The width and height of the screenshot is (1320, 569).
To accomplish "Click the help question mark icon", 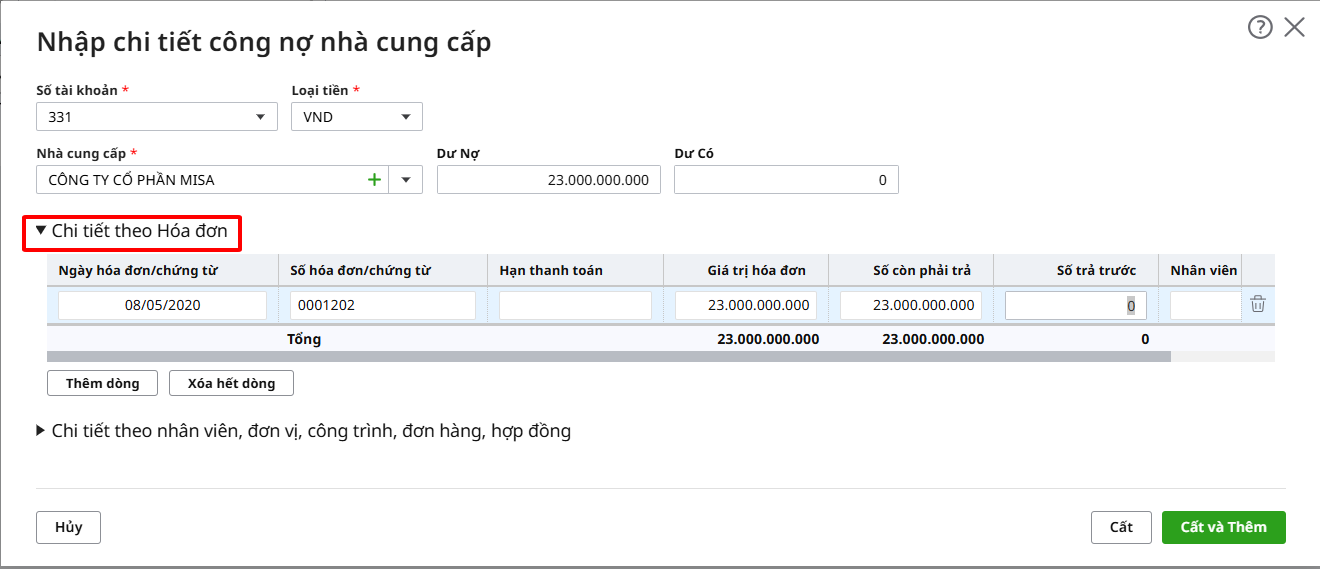I will (1259, 28).
